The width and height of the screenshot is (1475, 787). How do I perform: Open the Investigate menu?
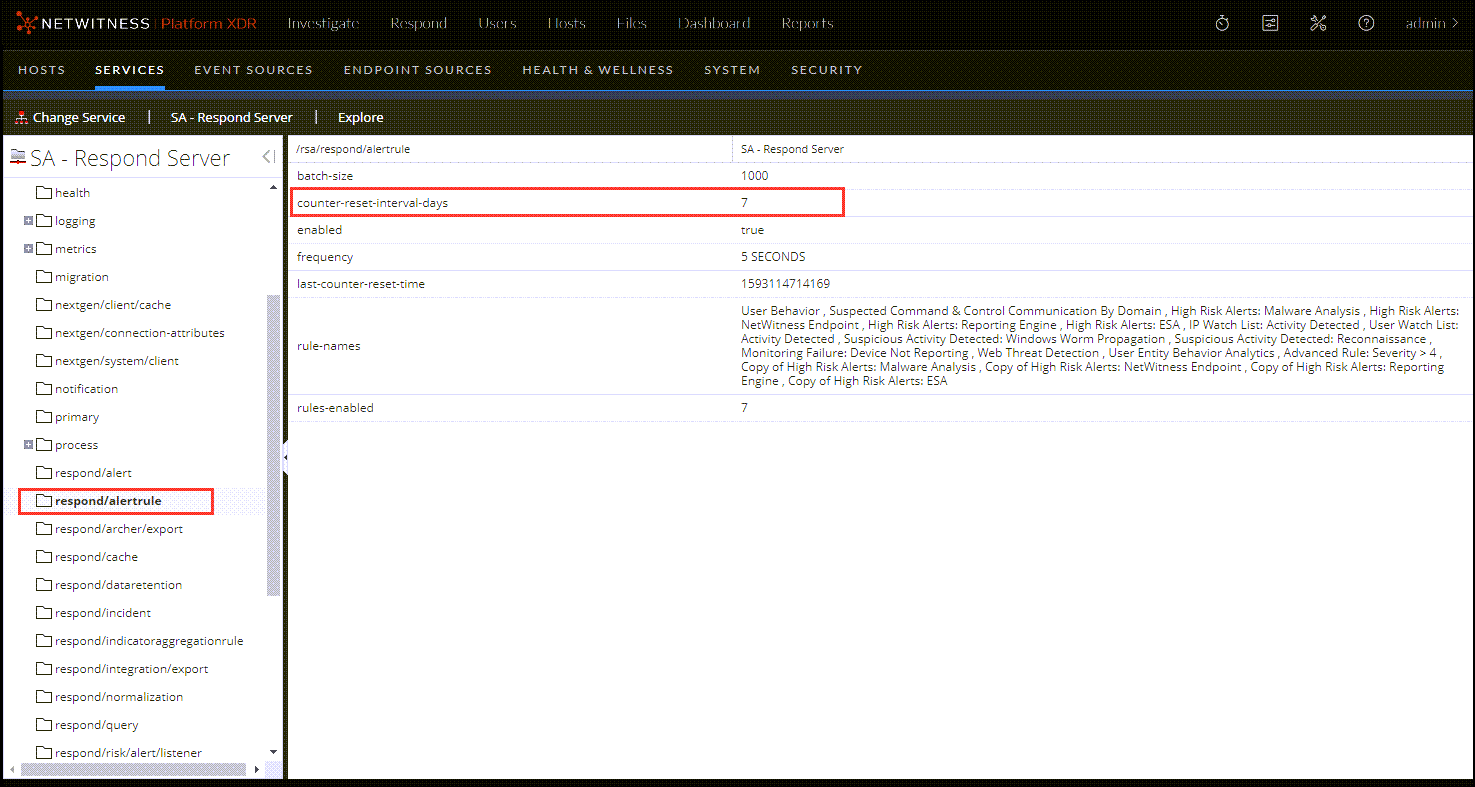(323, 23)
